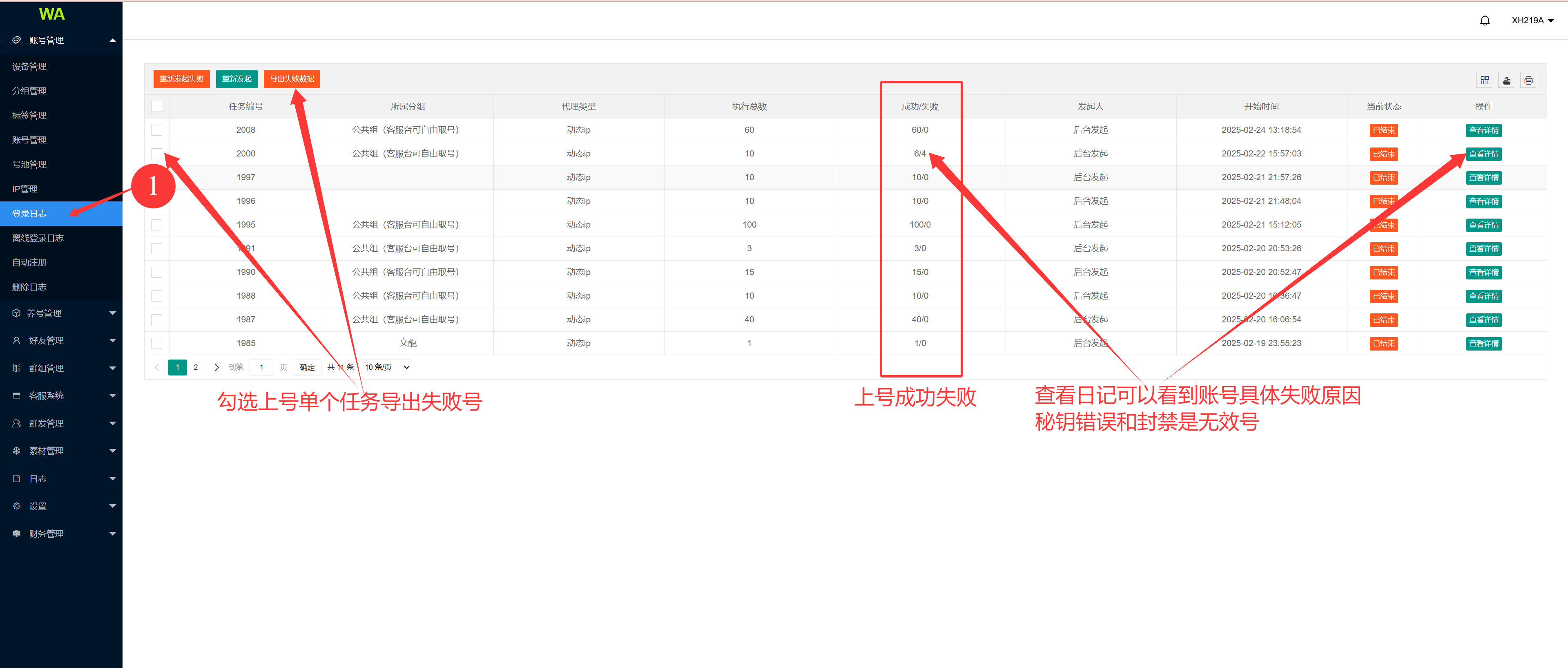
Task: Open the column filter grid icon
Action: pyautogui.click(x=1485, y=80)
